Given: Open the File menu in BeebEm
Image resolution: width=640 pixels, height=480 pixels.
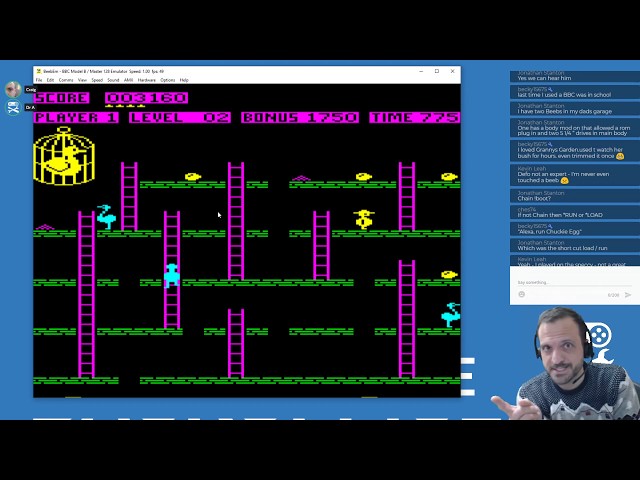Looking at the screenshot, I should pos(39,80).
